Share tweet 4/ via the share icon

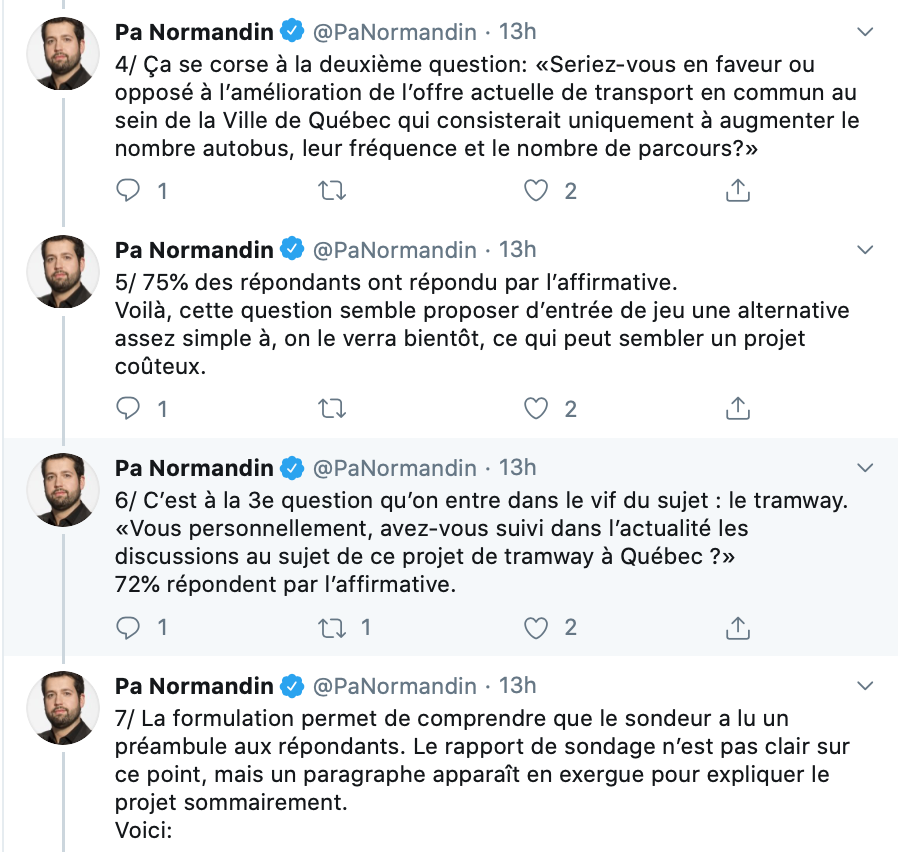point(738,191)
